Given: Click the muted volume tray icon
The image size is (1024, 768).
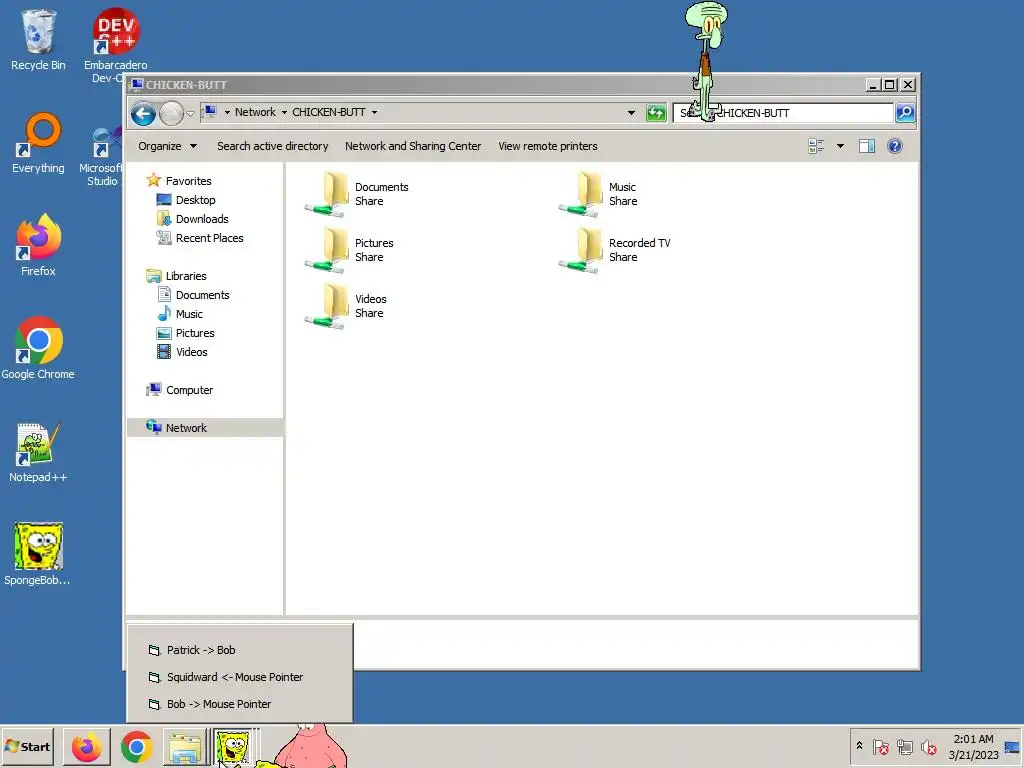Looking at the screenshot, I should click(928, 746).
